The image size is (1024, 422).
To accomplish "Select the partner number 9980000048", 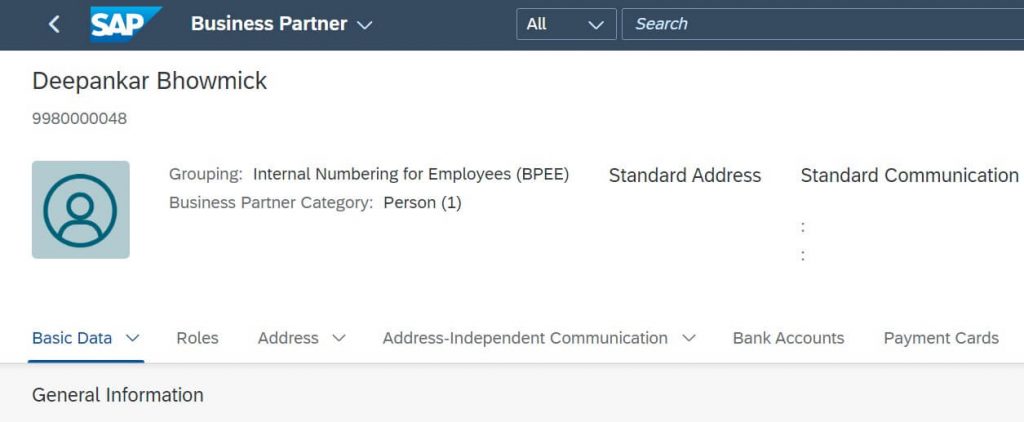I will tap(80, 119).
